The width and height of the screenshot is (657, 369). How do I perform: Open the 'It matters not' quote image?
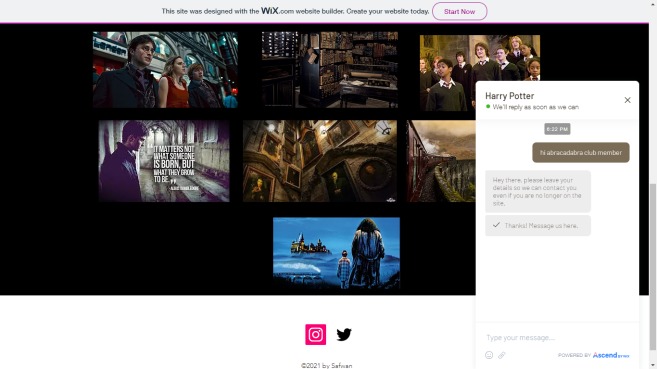(164, 161)
